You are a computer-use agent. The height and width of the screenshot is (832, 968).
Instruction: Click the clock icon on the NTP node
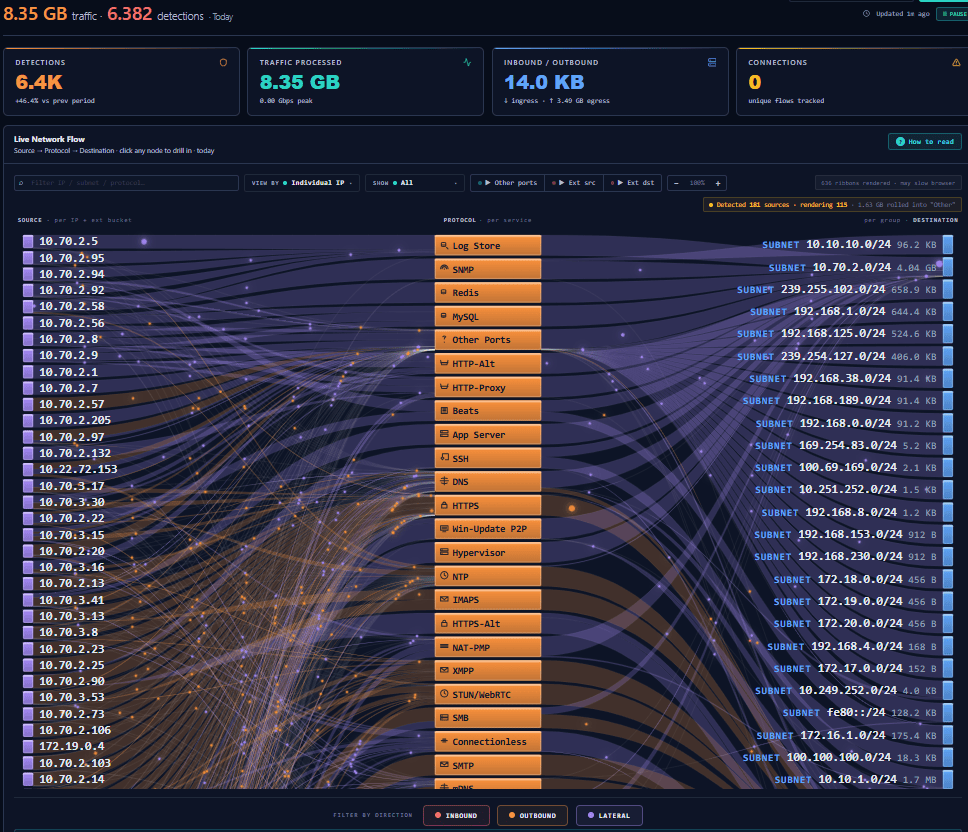pyautogui.click(x=444, y=576)
